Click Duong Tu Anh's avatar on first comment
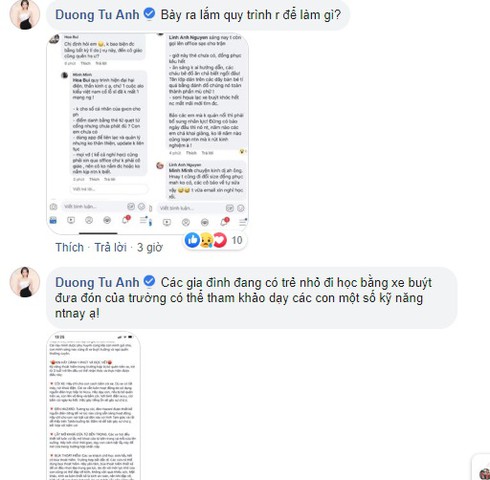This screenshot has height=480, width=490. pos(25,15)
